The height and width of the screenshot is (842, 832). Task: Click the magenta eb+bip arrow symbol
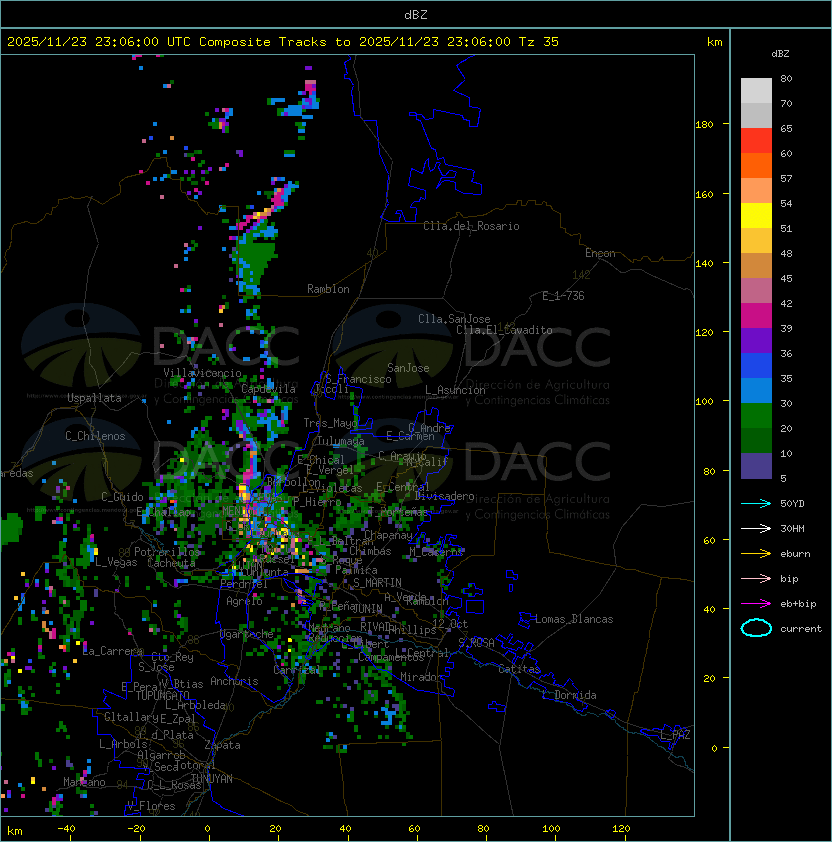[756, 604]
